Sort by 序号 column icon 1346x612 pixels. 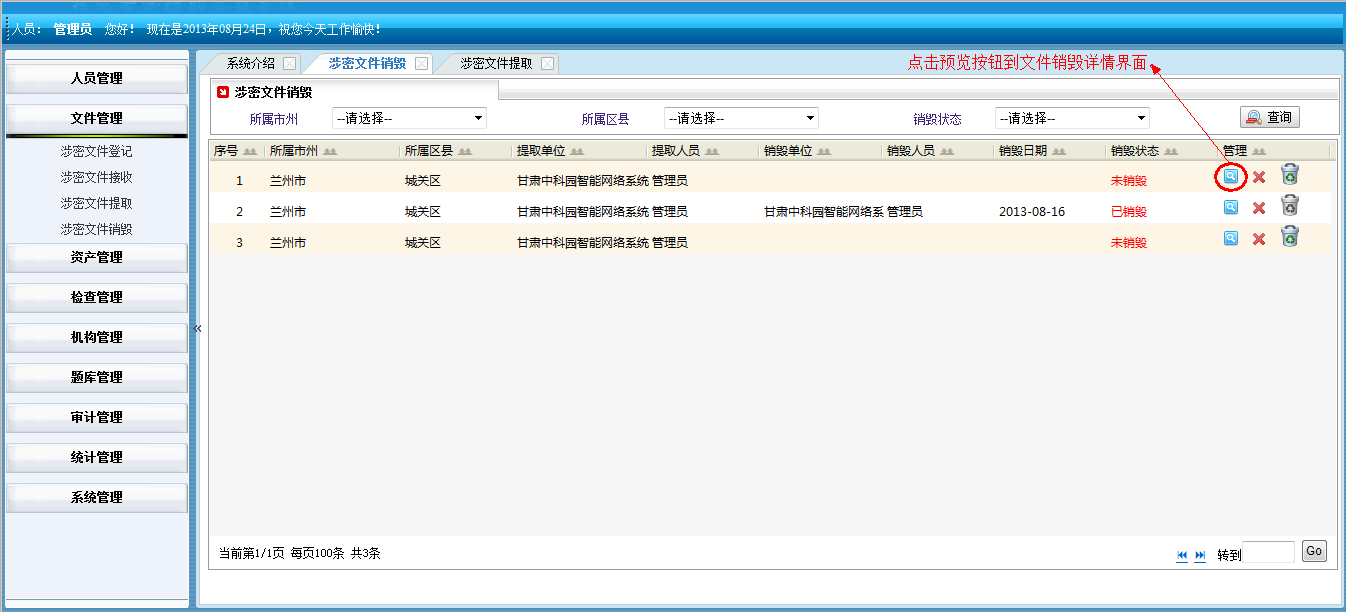pos(250,152)
